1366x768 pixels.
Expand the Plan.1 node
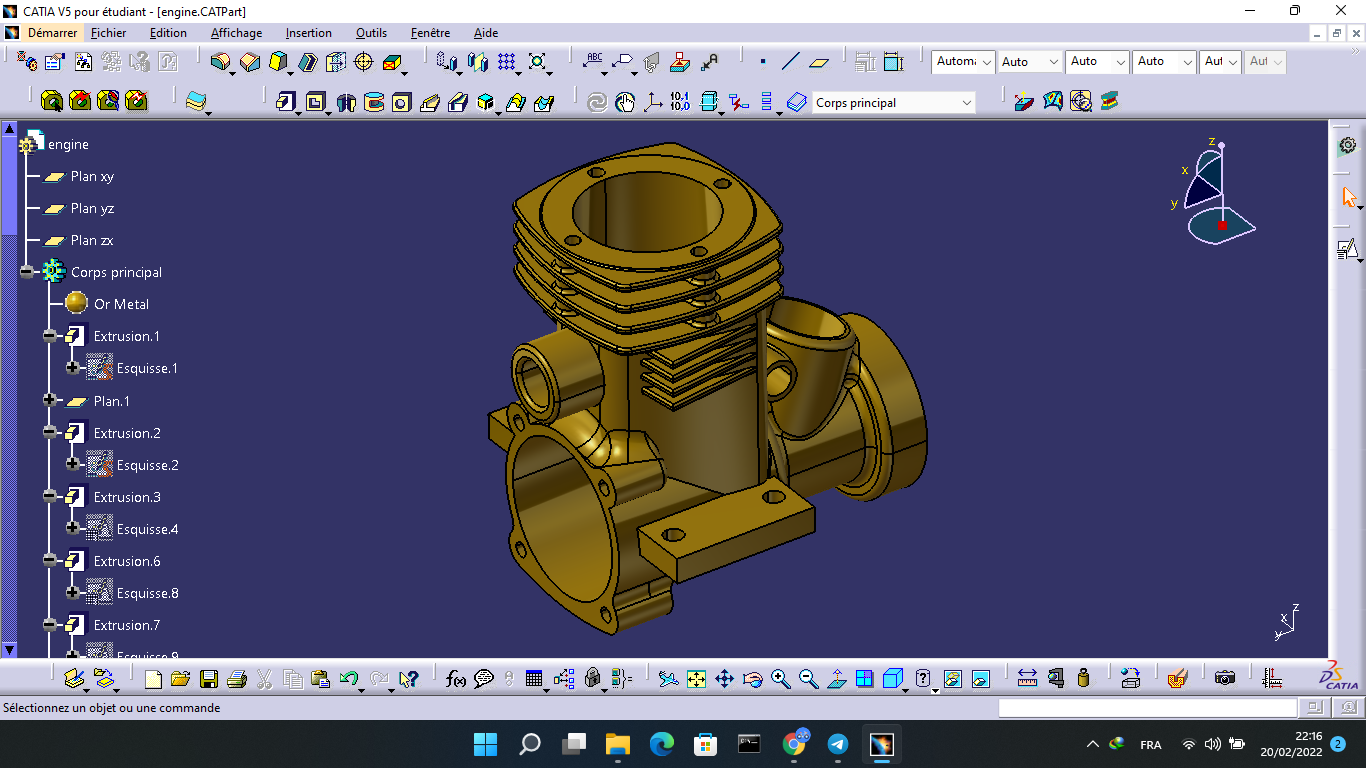point(50,400)
